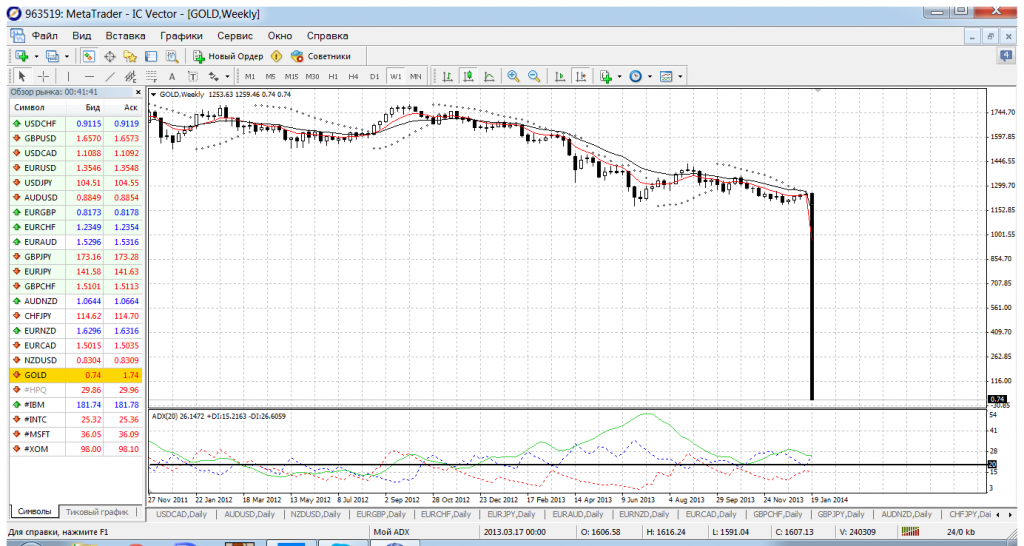Toggle the Navigator folder-star icon
Viewport: 1024px width, 546px height.
click(x=130, y=56)
